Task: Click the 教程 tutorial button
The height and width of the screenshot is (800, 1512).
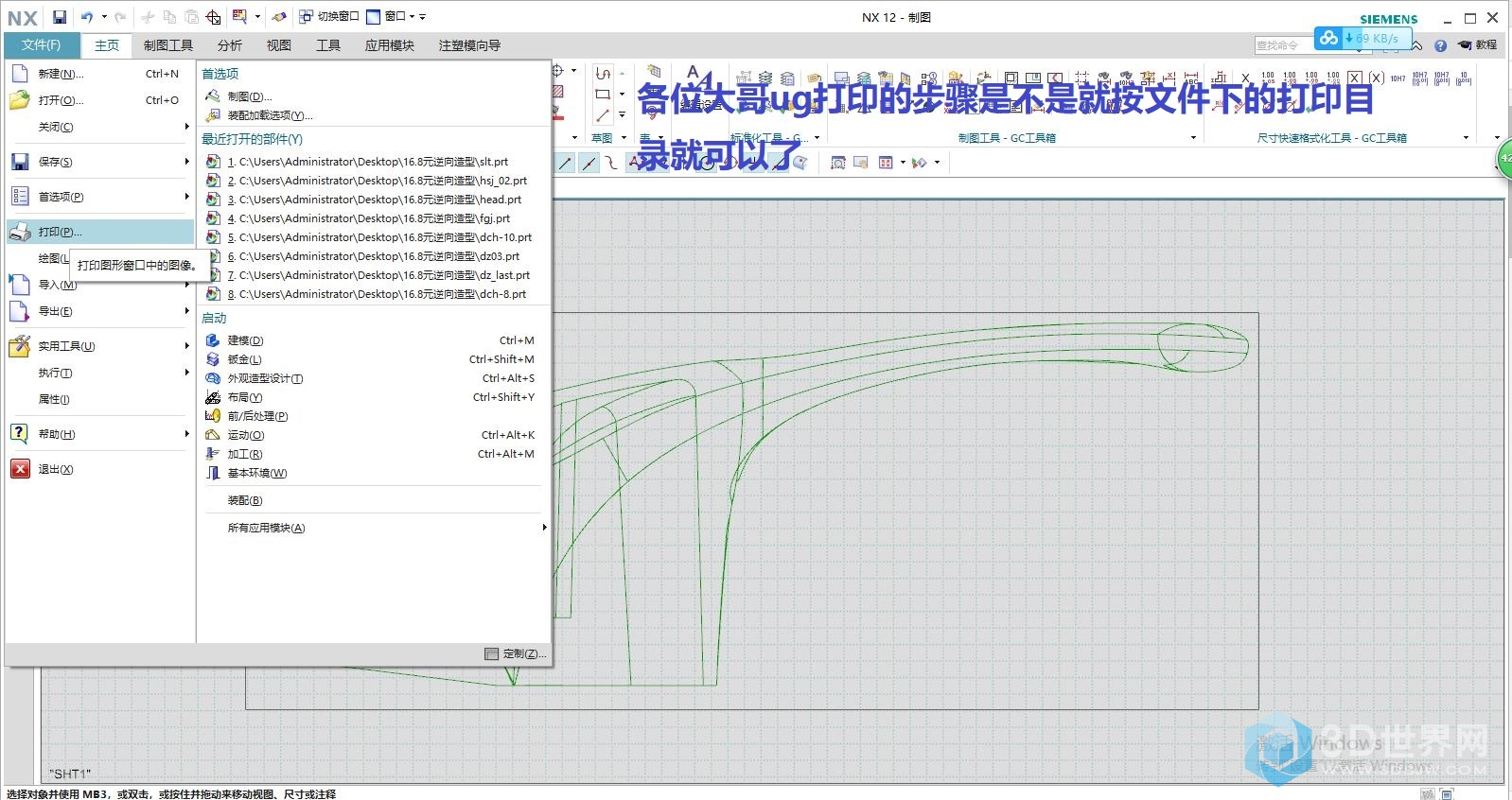Action: click(1478, 44)
